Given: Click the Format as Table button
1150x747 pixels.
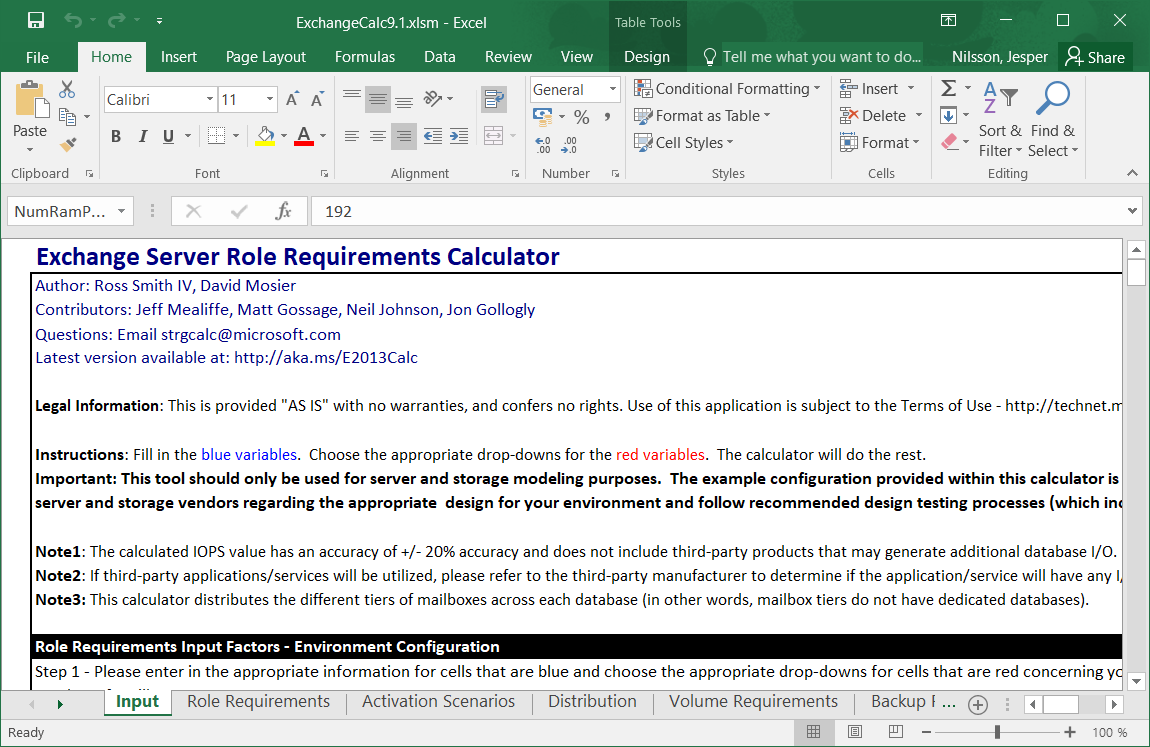Looking at the screenshot, I should pos(703,115).
